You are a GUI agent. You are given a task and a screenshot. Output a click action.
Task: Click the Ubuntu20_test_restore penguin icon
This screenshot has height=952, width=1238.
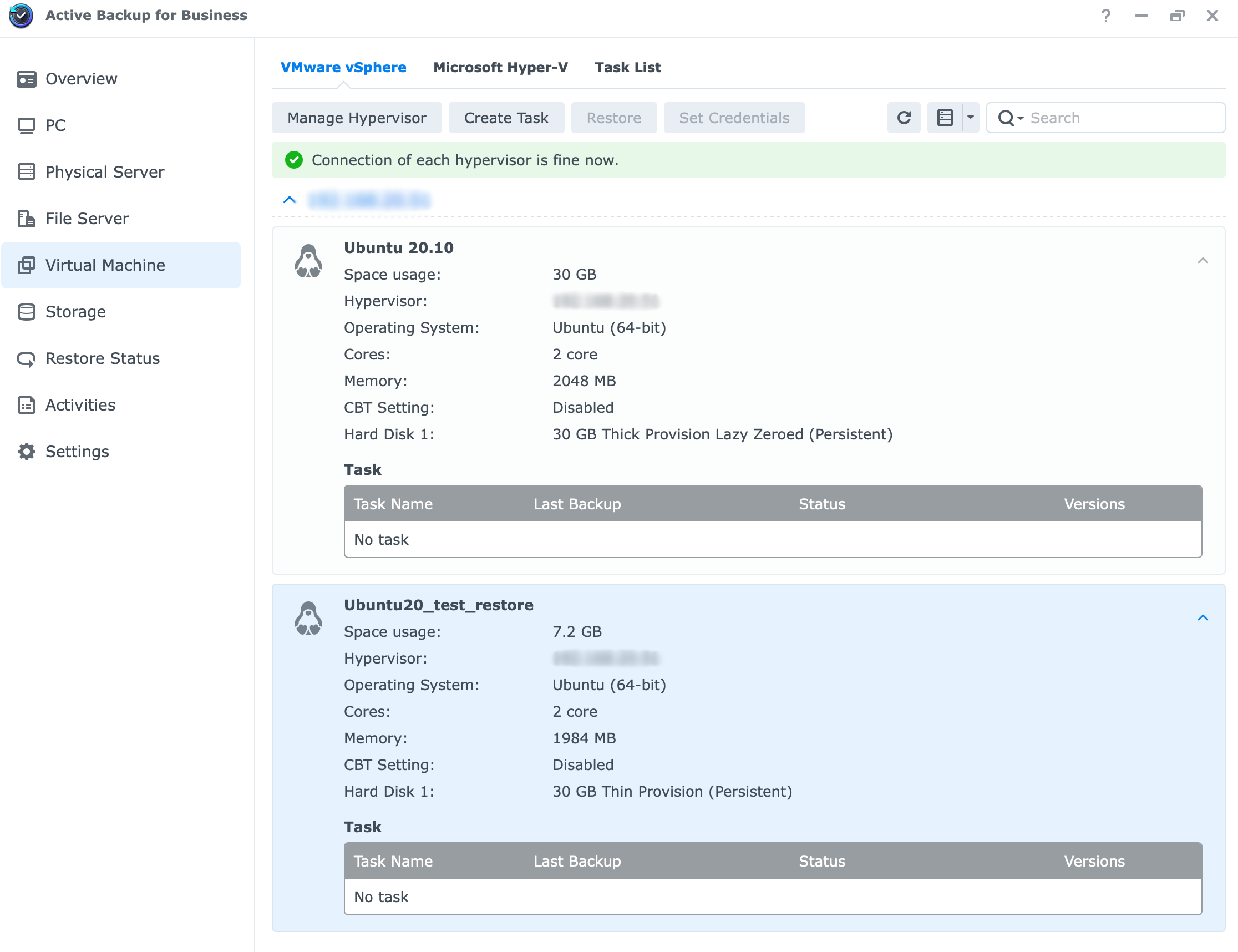pos(308,618)
